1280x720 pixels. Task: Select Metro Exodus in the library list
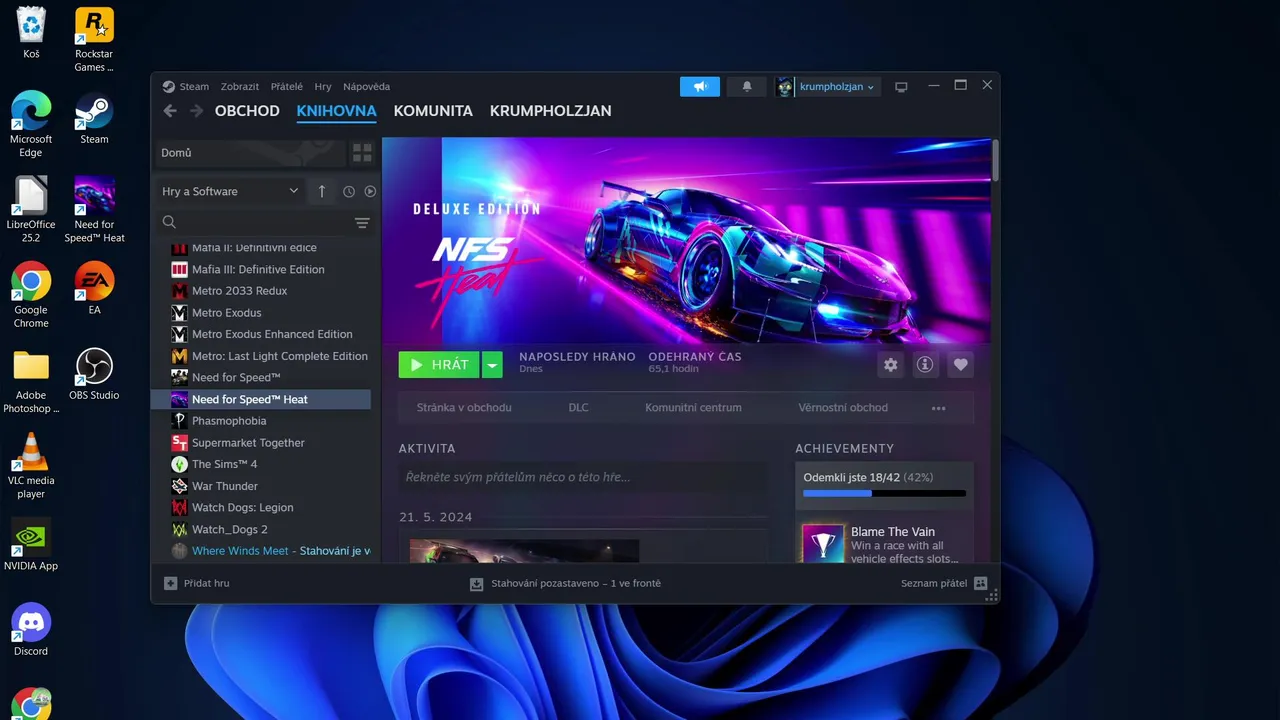tap(261, 313)
